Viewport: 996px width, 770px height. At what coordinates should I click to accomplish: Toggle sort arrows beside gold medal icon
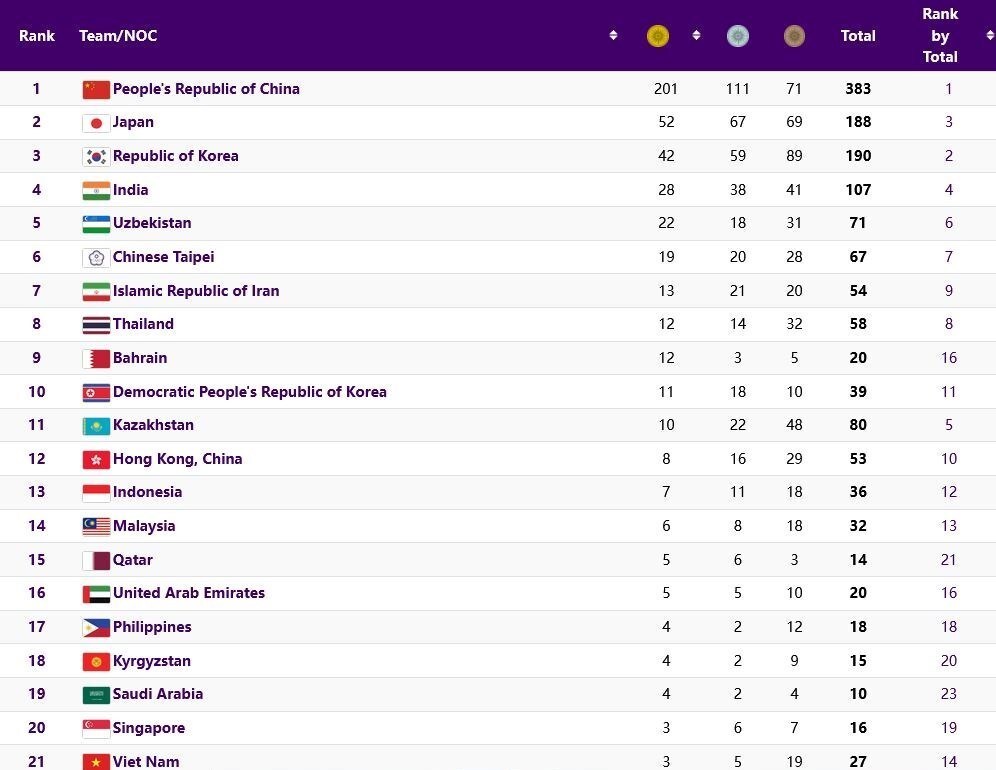pos(697,36)
